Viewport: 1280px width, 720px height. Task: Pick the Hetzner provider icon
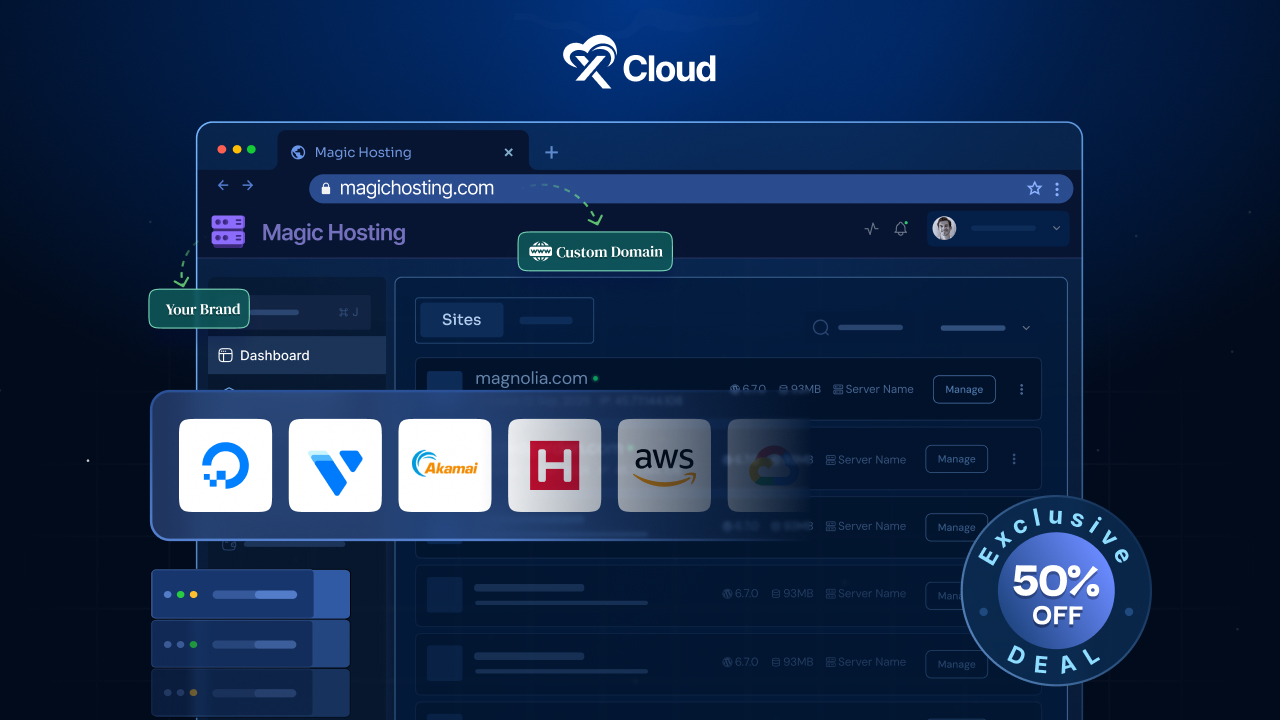(554, 465)
